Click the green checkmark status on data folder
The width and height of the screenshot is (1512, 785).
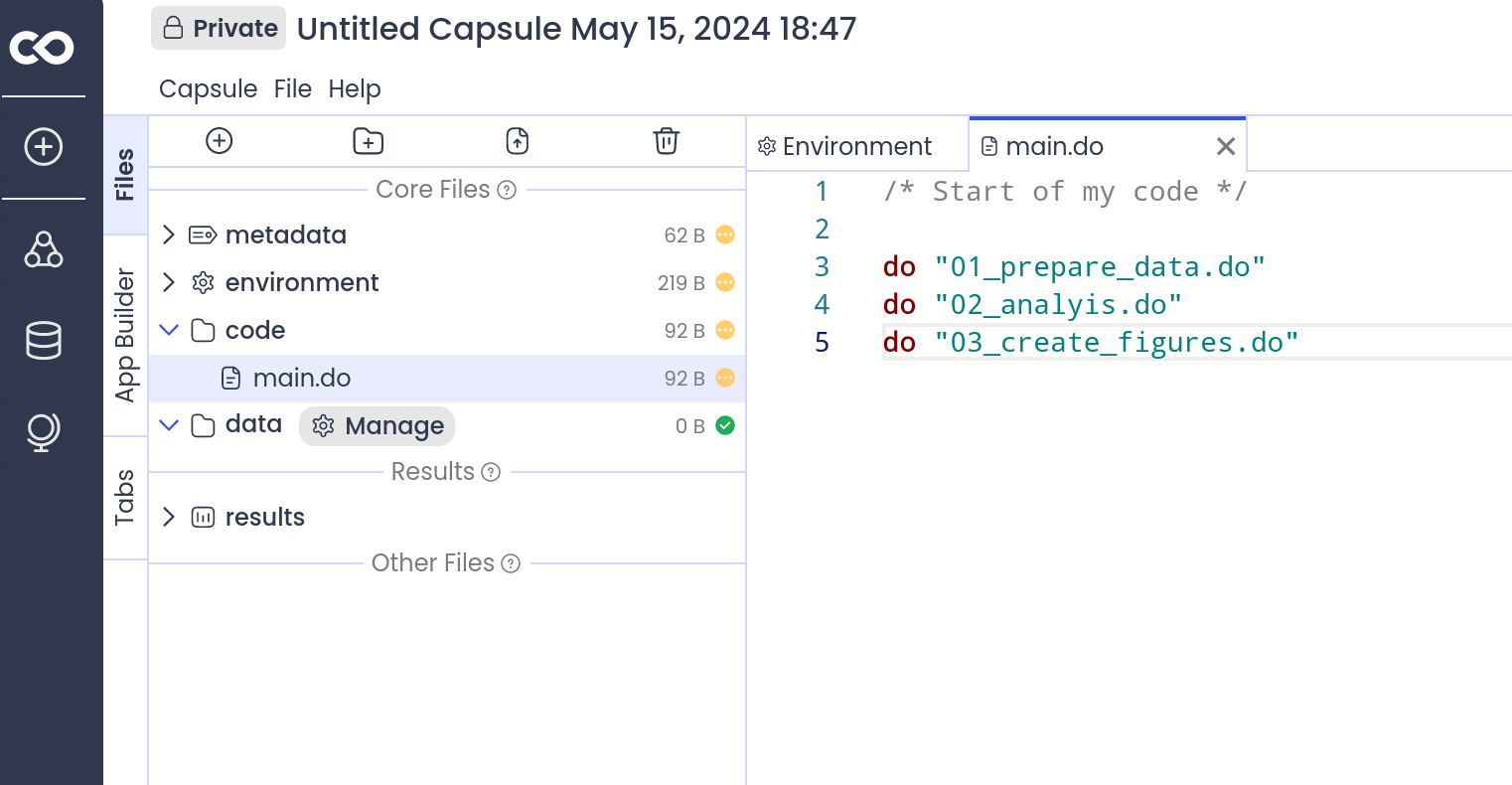725,425
